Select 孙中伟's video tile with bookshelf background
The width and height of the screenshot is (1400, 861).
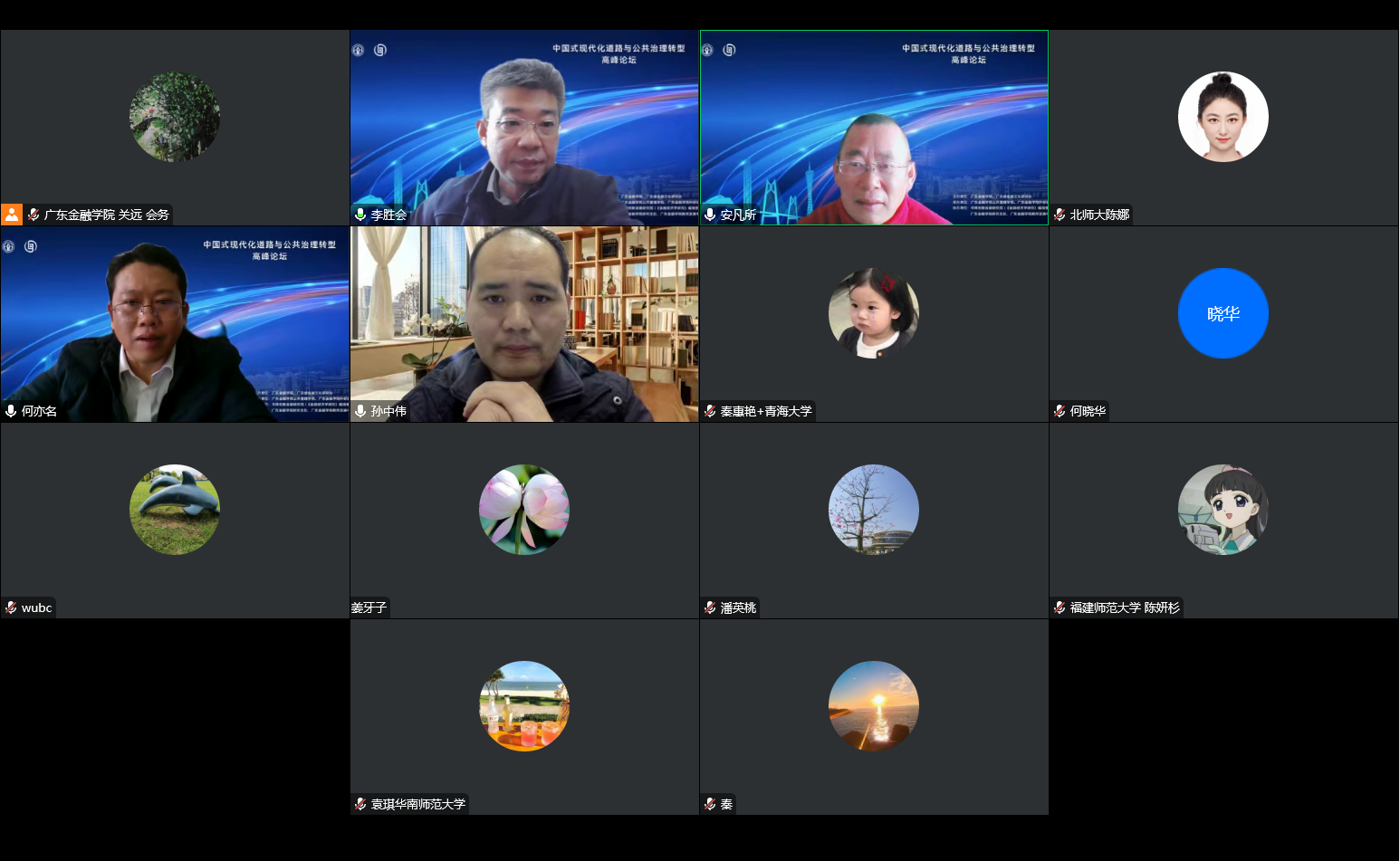point(524,324)
